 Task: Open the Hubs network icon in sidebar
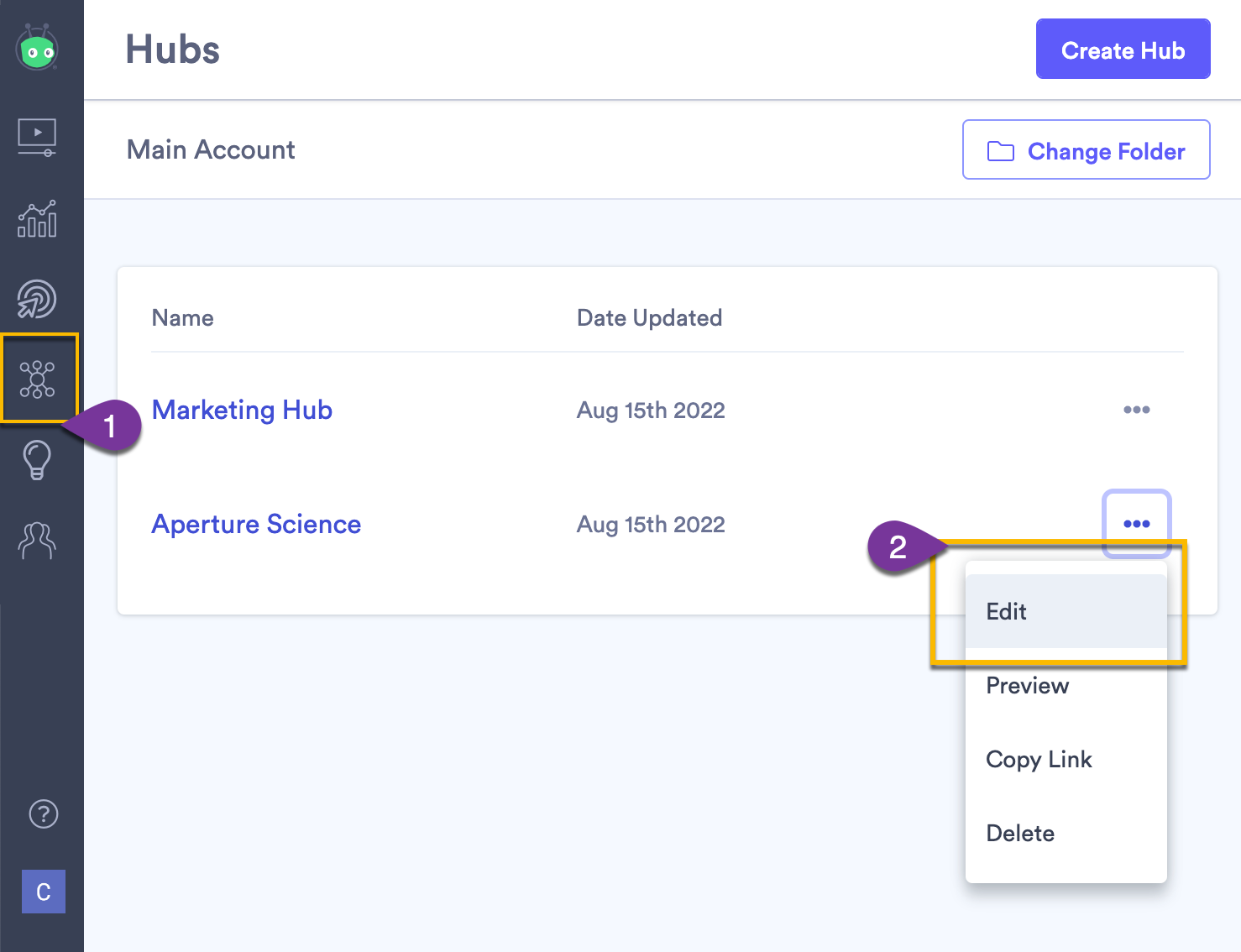(x=38, y=379)
